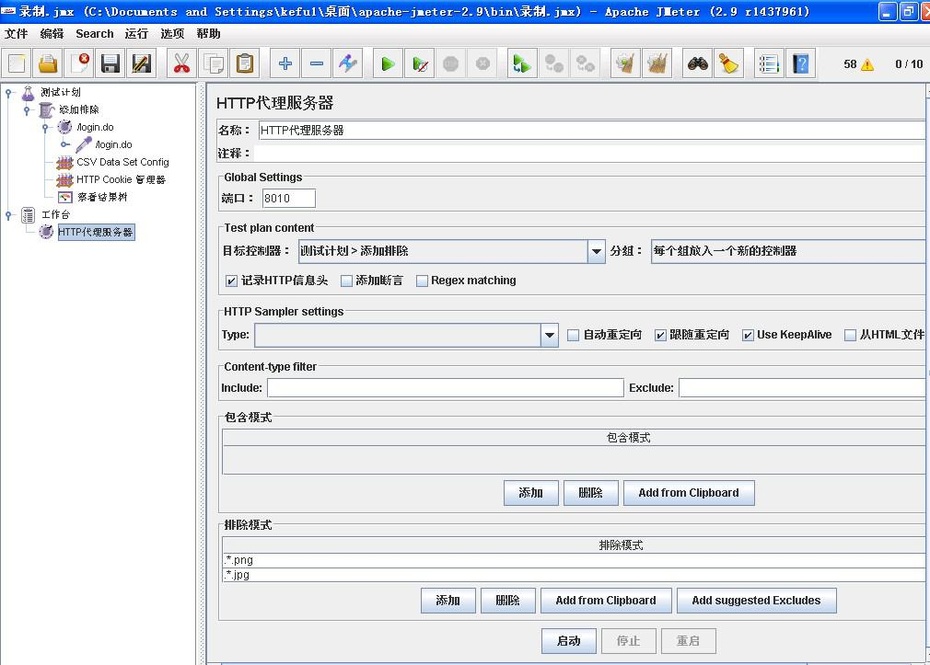This screenshot has height=665, width=930.
Task: Click the 名称 name field
Action: click(592, 131)
